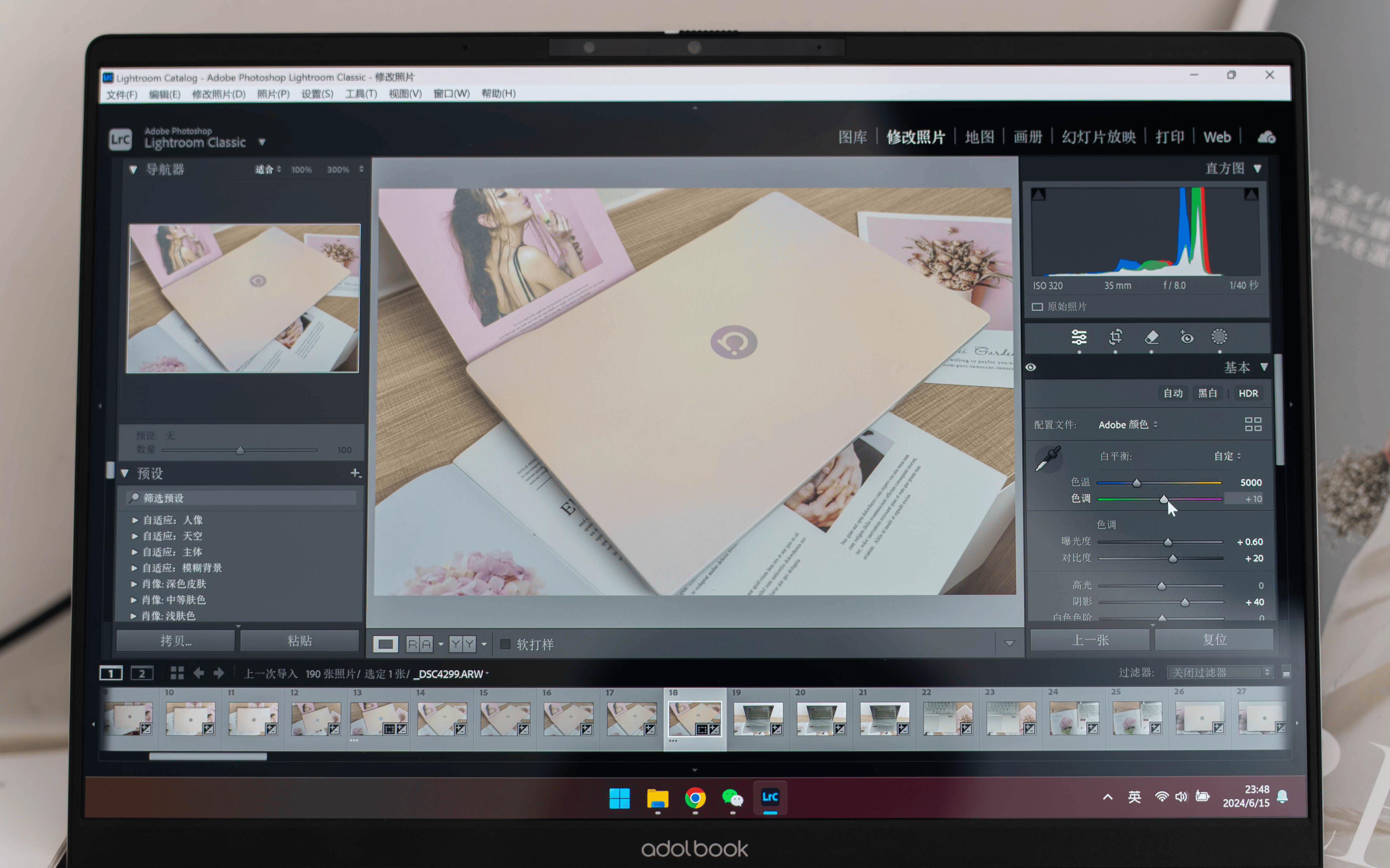Click the 筛选预设 search field
The image size is (1390, 868).
[242, 498]
